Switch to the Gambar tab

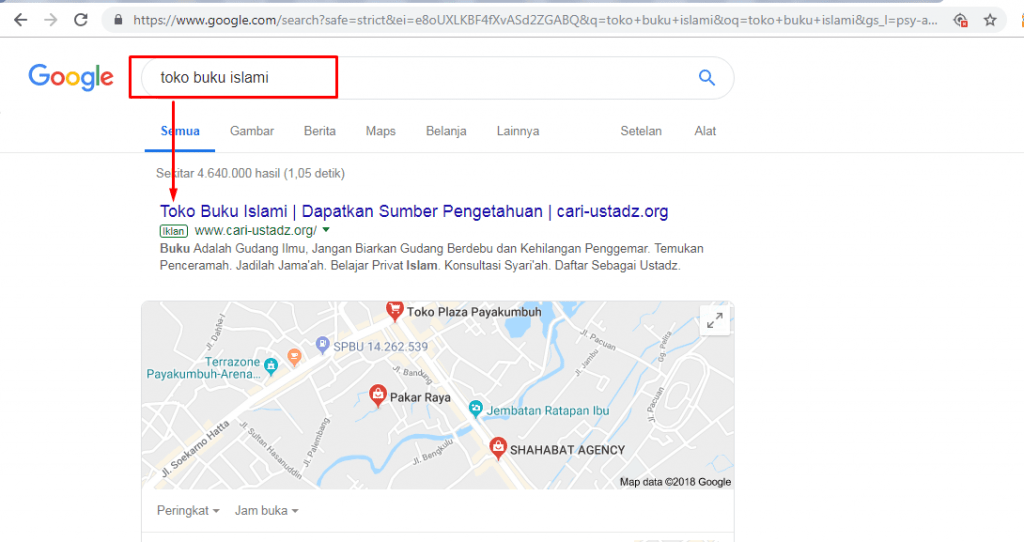click(x=251, y=131)
